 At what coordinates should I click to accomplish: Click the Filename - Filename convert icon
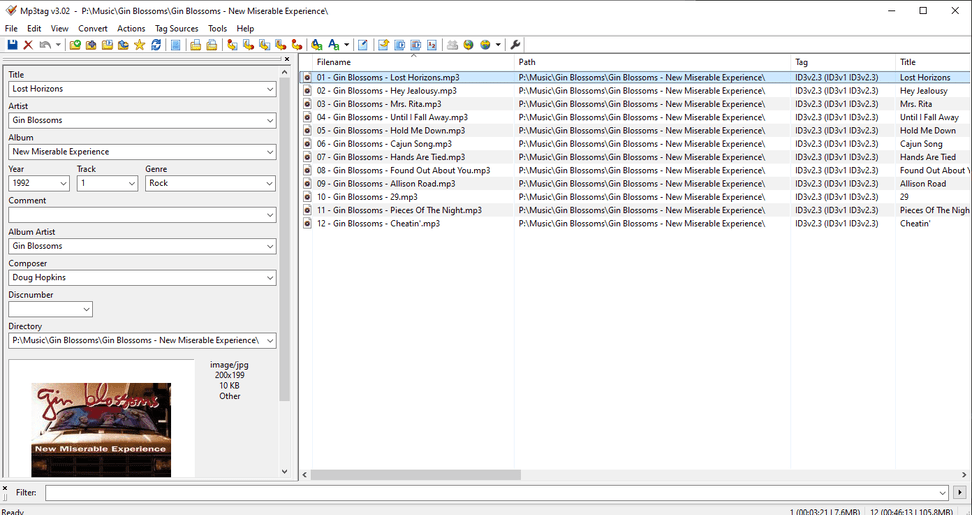265,45
